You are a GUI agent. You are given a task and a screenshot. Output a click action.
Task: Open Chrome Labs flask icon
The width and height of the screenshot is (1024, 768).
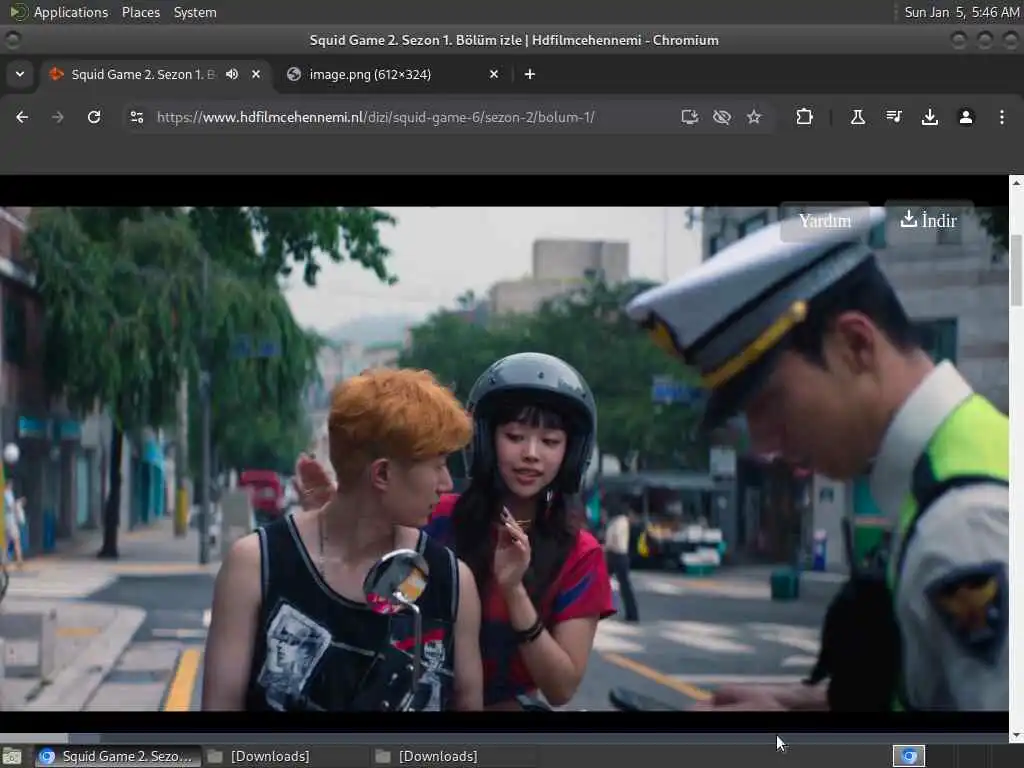point(857,117)
